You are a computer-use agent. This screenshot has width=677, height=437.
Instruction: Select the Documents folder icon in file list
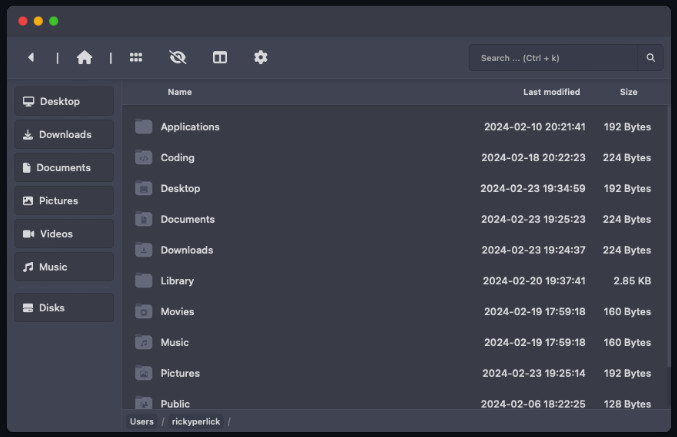click(143, 219)
